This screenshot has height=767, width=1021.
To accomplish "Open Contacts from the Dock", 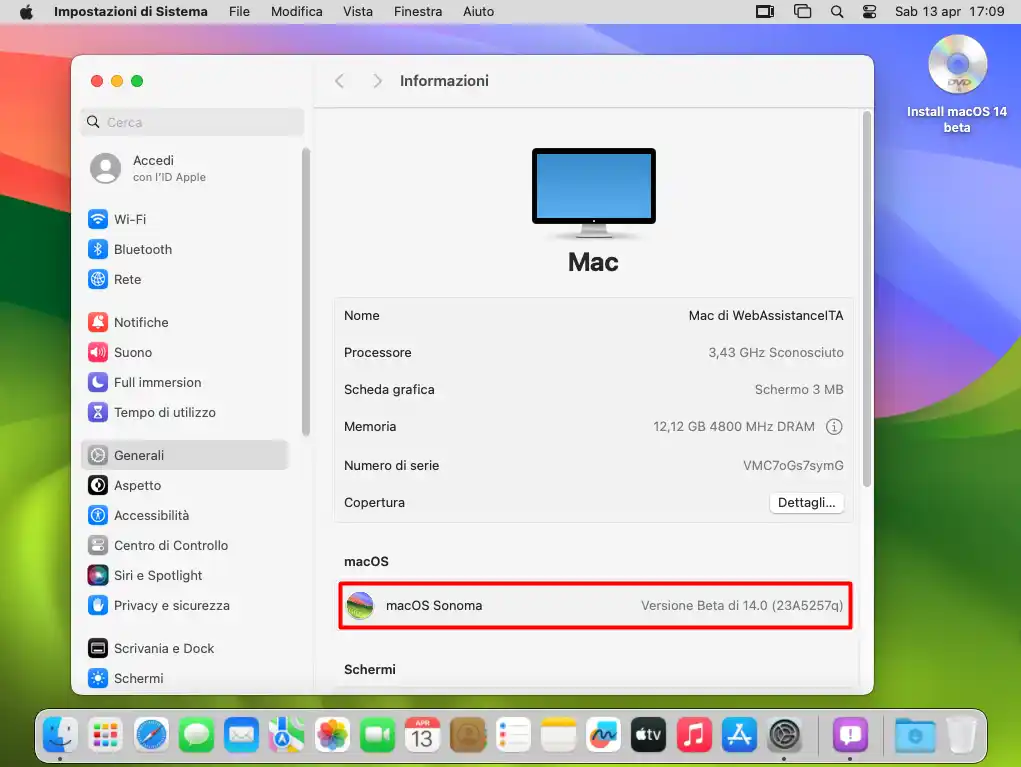I will 468,735.
